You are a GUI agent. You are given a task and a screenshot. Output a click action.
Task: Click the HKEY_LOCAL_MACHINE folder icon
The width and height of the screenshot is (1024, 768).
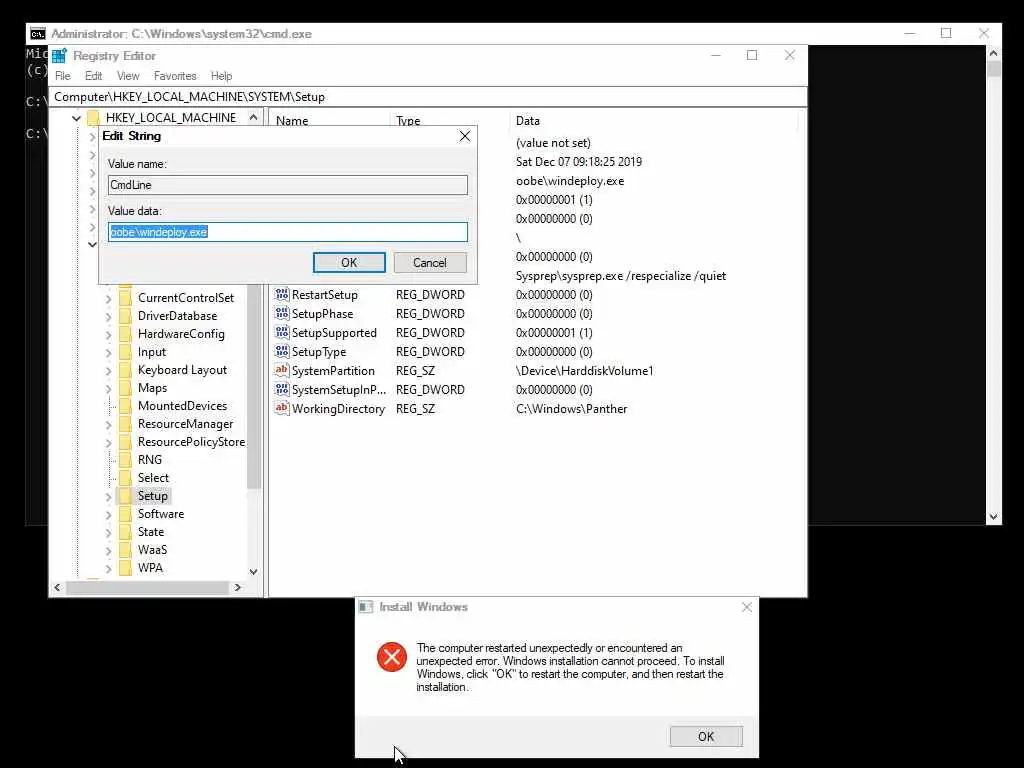(93, 118)
